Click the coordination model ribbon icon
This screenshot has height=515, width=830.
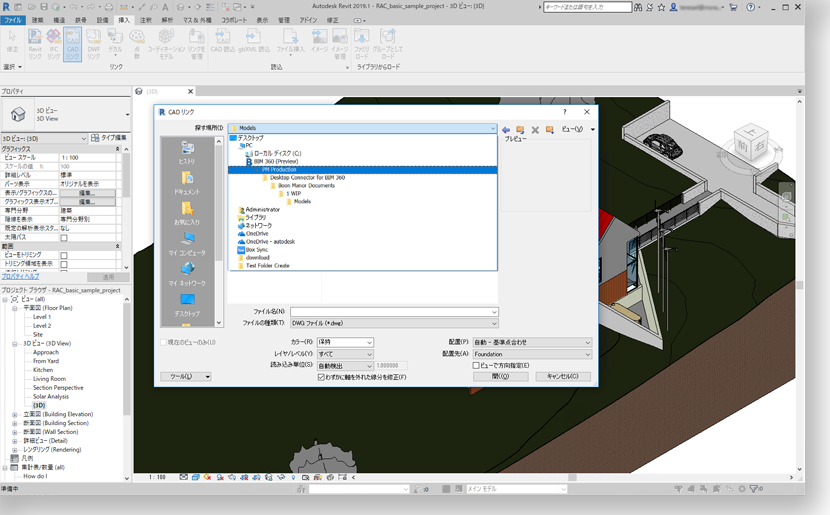click(x=166, y=44)
